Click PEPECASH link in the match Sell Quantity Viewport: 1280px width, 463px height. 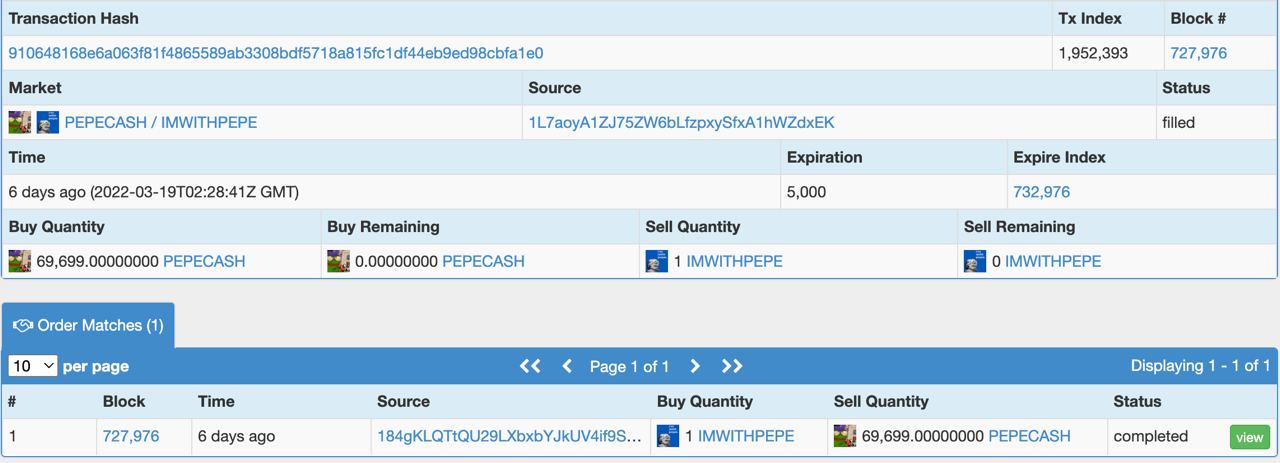pos(1029,436)
